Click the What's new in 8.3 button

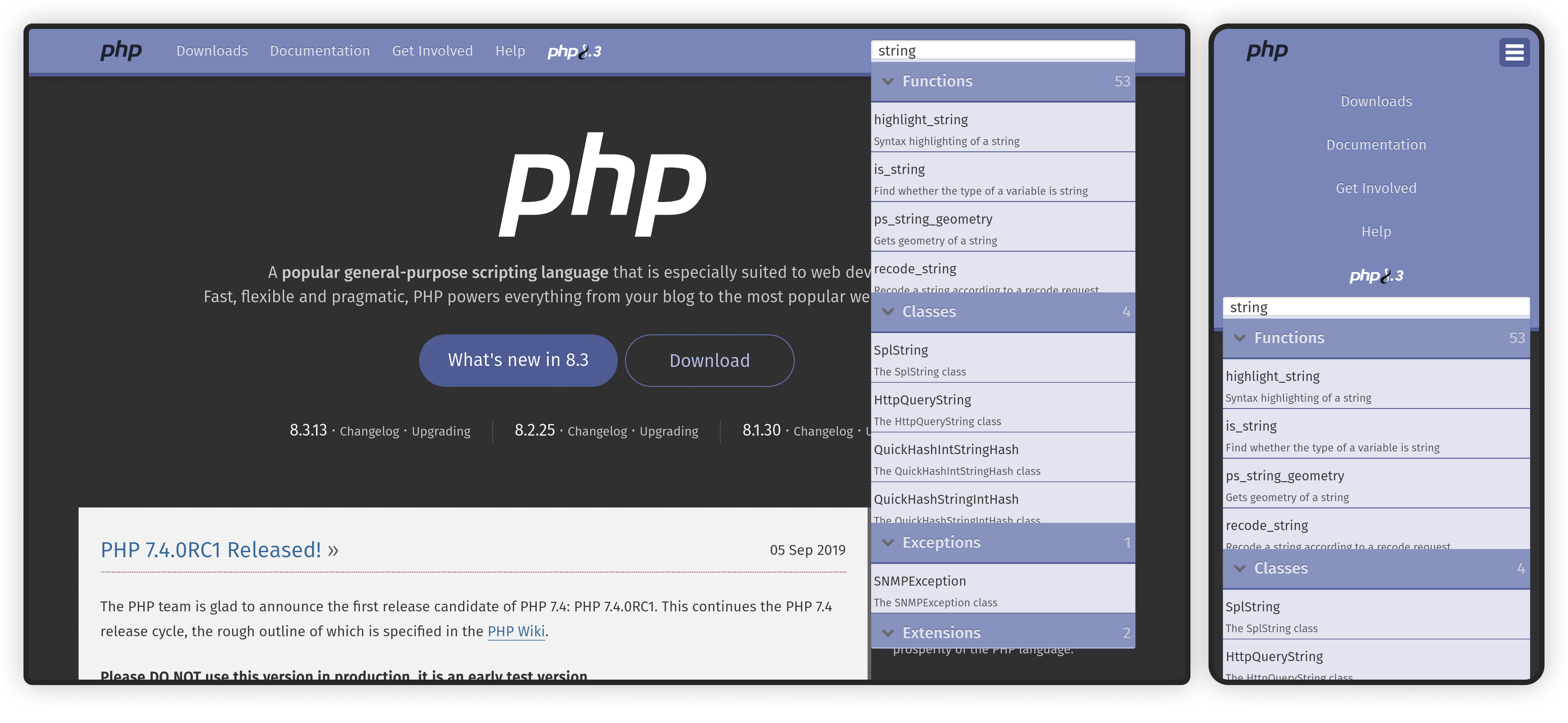tap(518, 361)
